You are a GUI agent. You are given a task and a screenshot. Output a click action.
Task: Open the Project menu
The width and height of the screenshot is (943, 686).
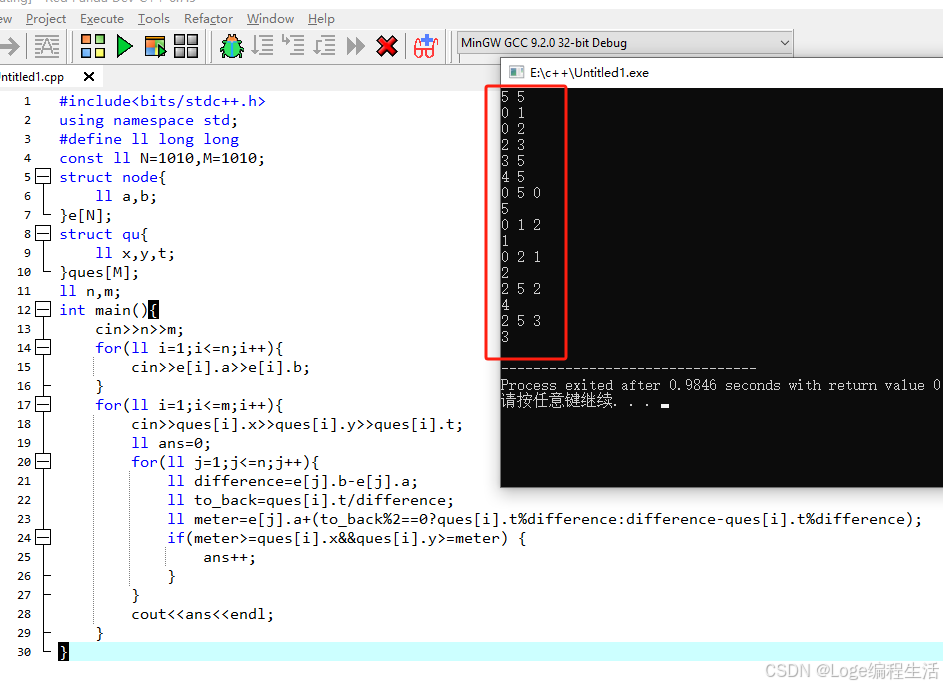(46, 19)
